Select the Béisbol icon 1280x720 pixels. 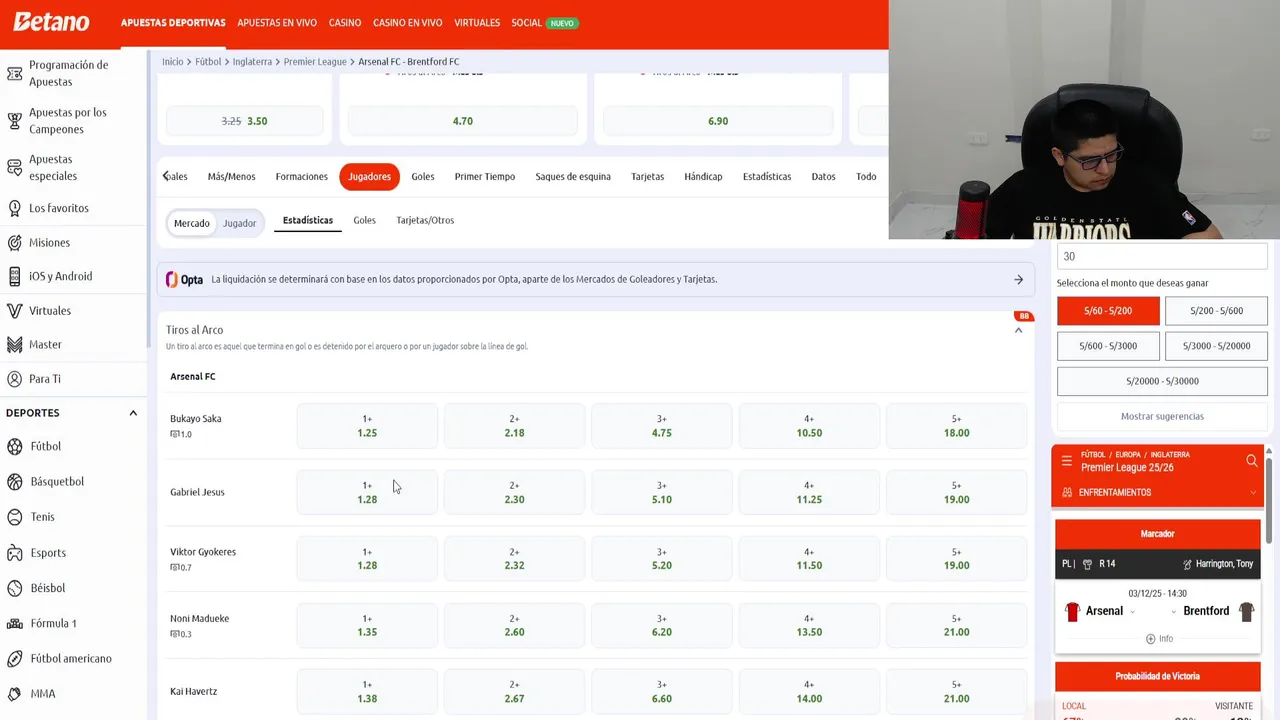[x=14, y=588]
